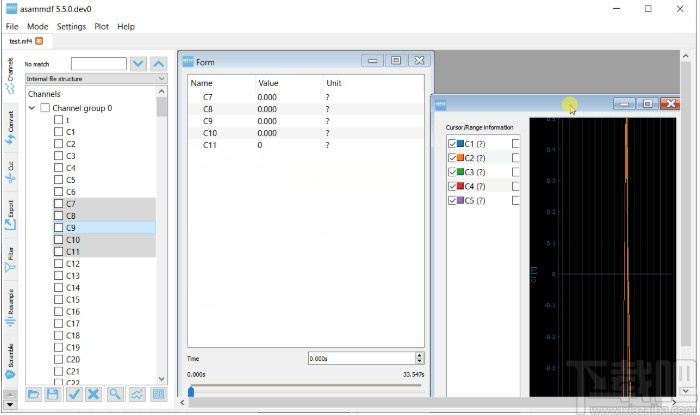The image size is (700, 415).
Task: Increase the Time value with up stepper
Action: pyautogui.click(x=419, y=355)
